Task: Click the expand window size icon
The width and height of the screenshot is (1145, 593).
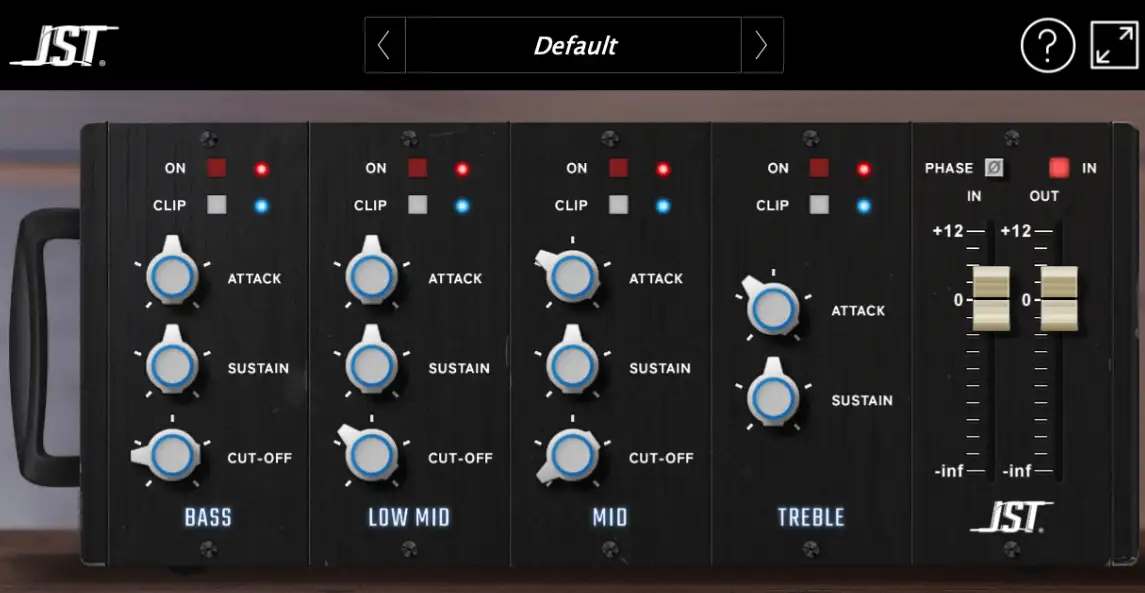Action: (1114, 45)
